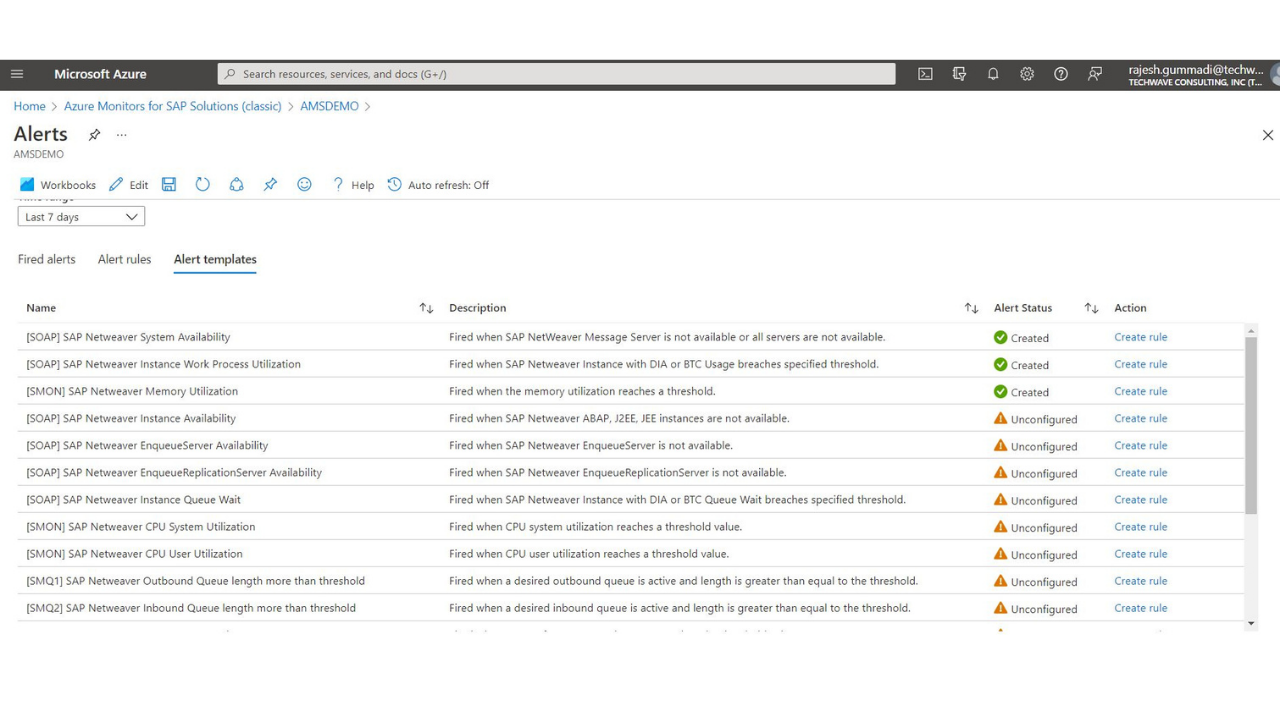Screen dimensions: 1280x720
Task: Click the smiley feedback icon in toolbar
Action: (x=304, y=184)
